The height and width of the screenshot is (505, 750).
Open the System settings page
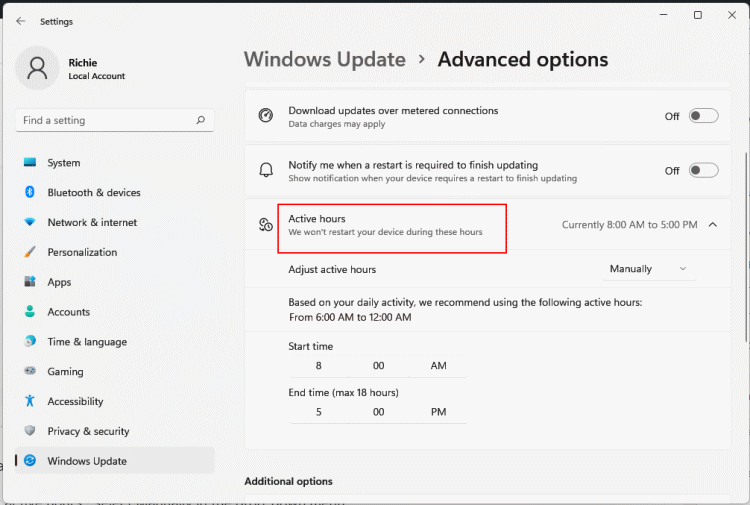(115, 163)
